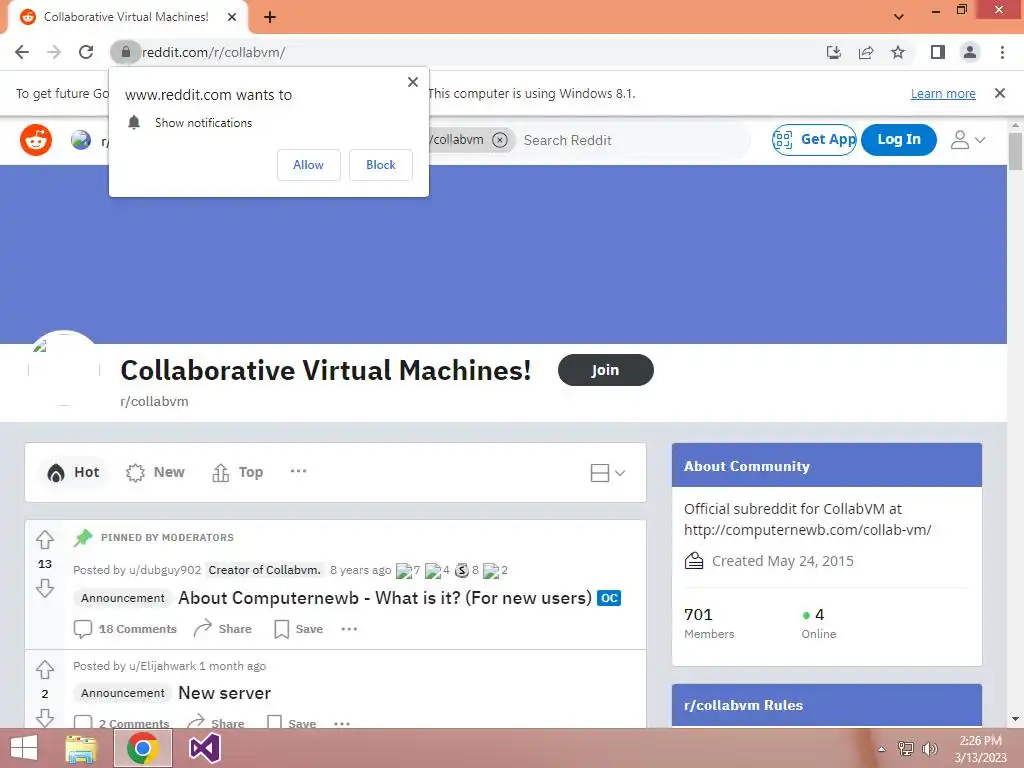The height and width of the screenshot is (768, 1024).
Task: Share this page via address bar icon
Action: (x=866, y=52)
